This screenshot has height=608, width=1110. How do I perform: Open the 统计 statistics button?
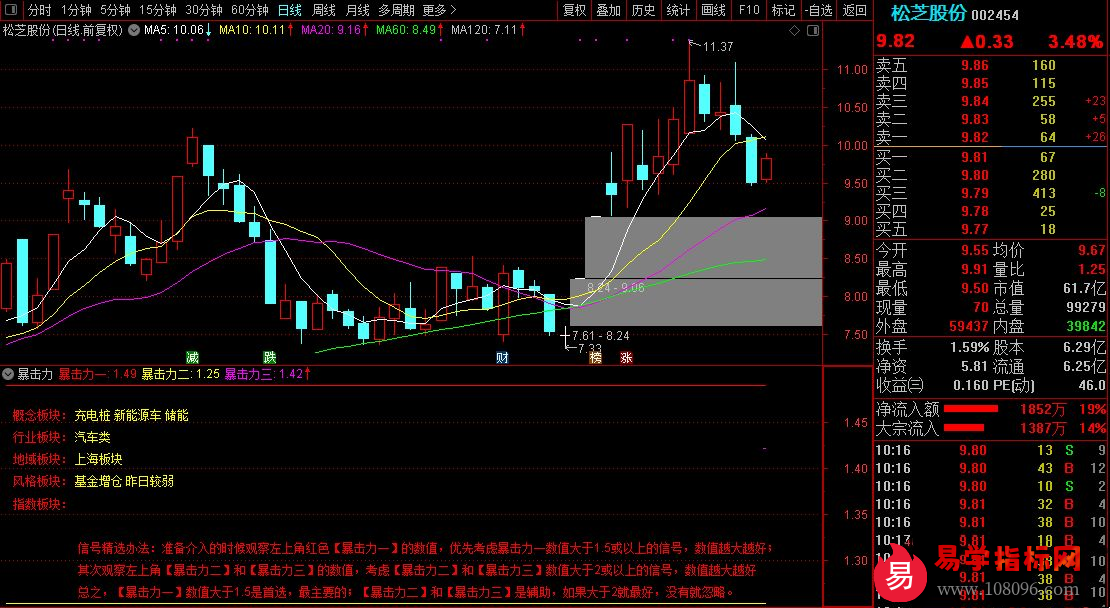click(678, 10)
